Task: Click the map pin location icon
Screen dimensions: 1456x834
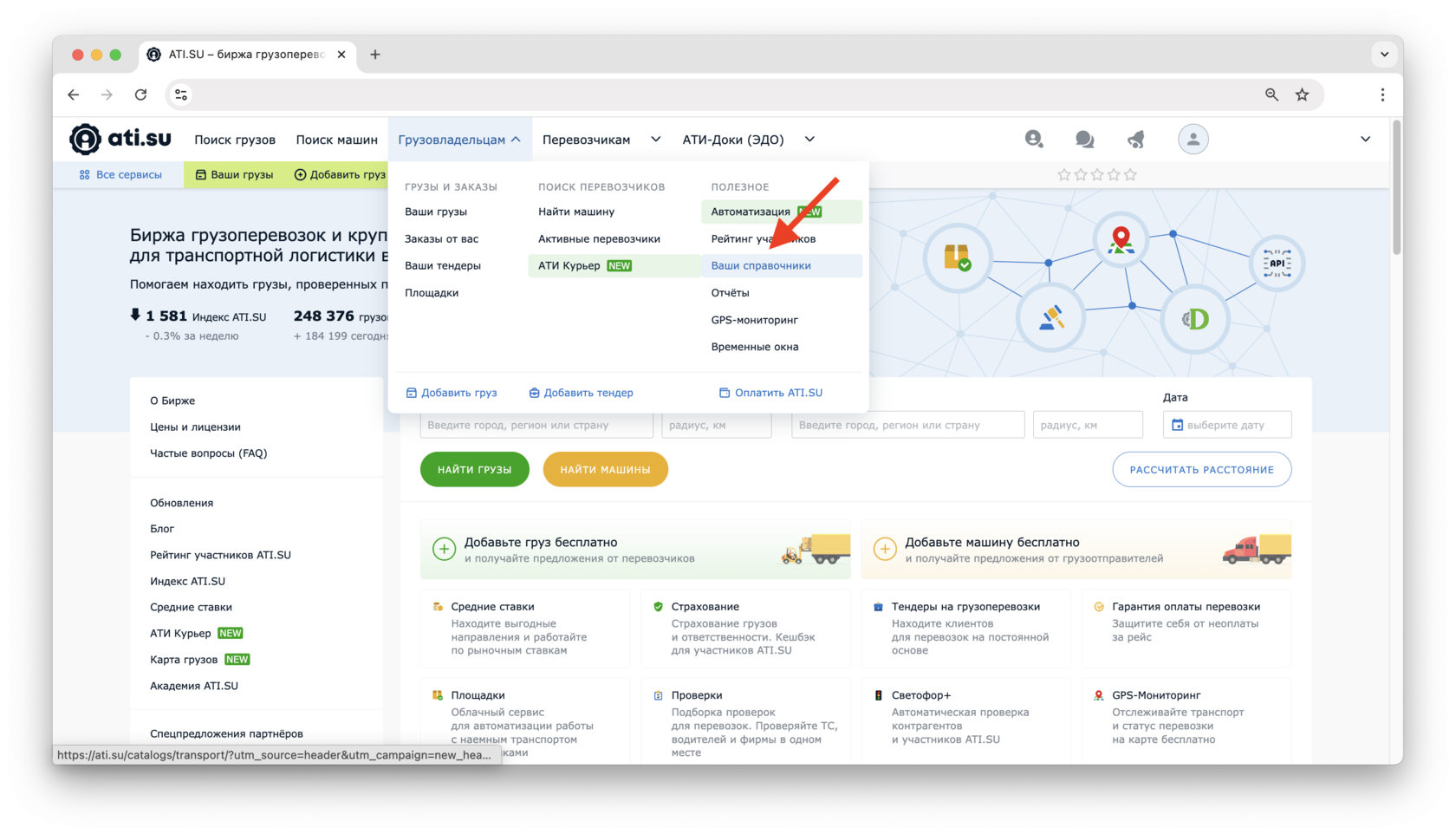Action: tap(1121, 239)
